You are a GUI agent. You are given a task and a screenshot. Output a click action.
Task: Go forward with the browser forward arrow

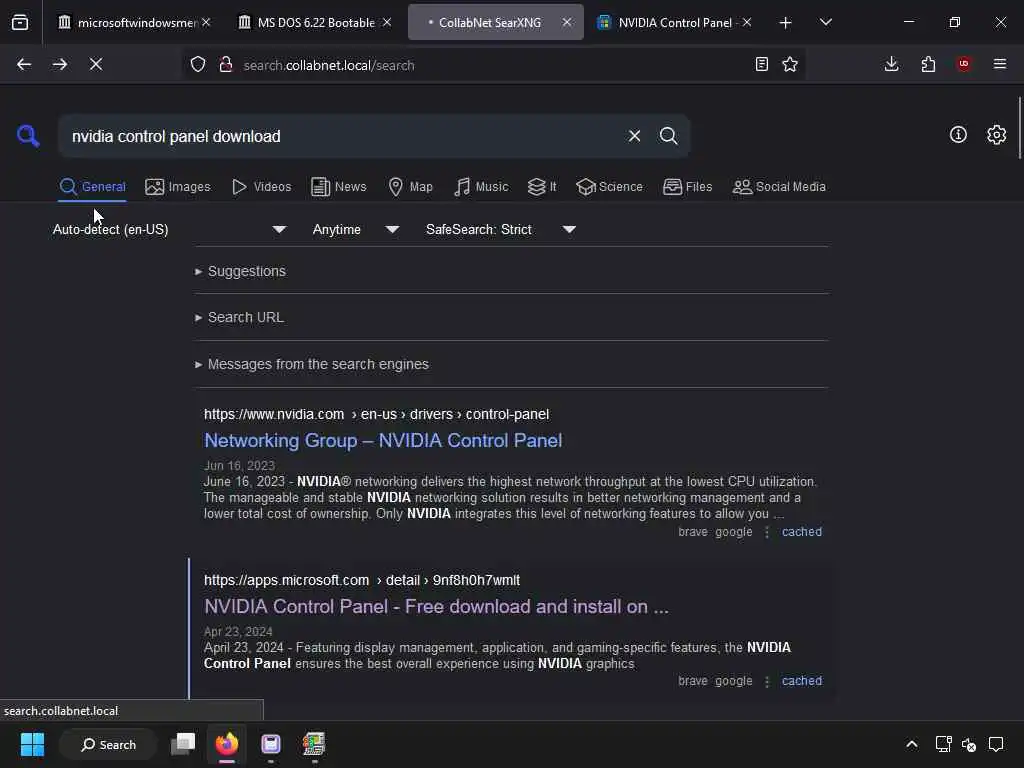(60, 64)
